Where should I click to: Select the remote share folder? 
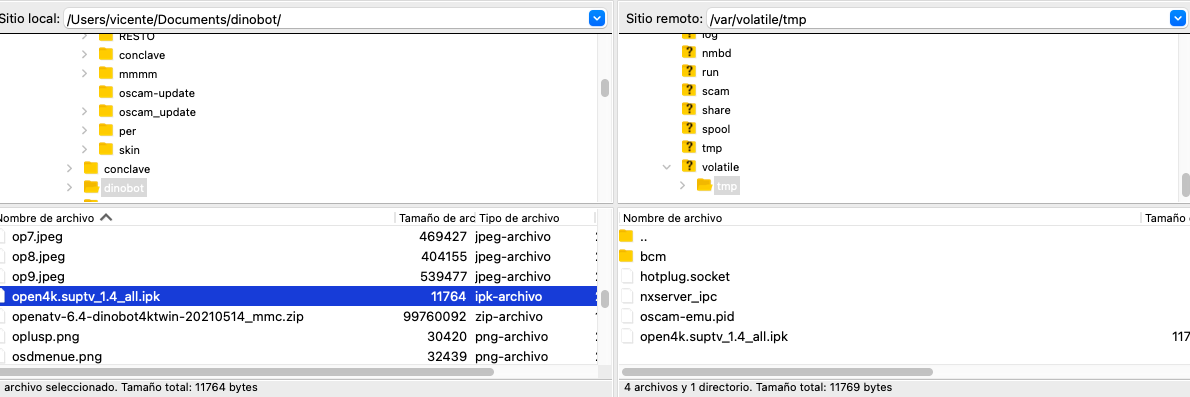click(x=716, y=109)
